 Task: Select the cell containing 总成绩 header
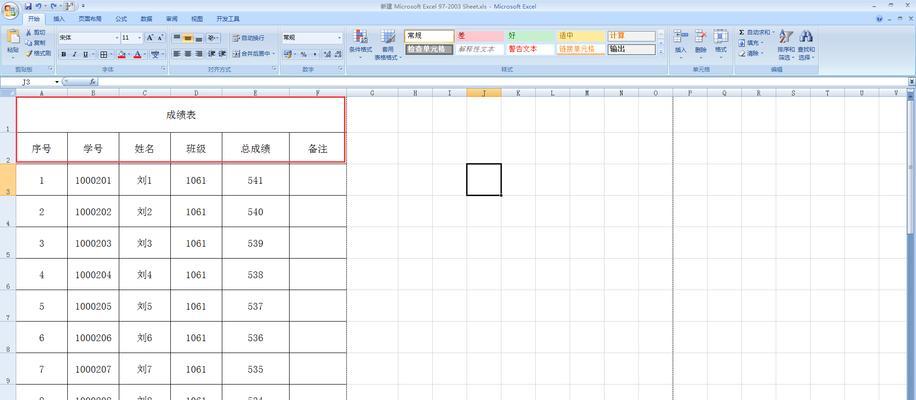pyautogui.click(x=255, y=149)
